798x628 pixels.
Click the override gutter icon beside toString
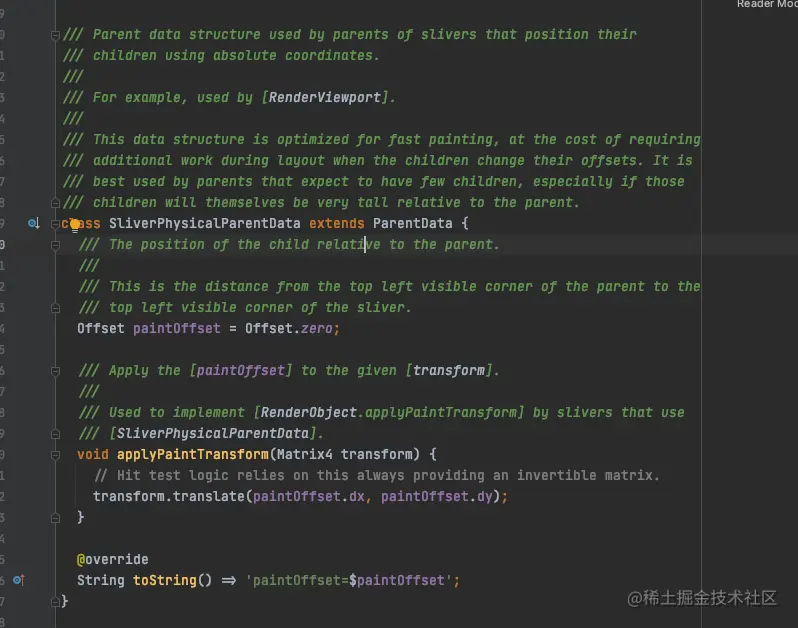pos(19,580)
